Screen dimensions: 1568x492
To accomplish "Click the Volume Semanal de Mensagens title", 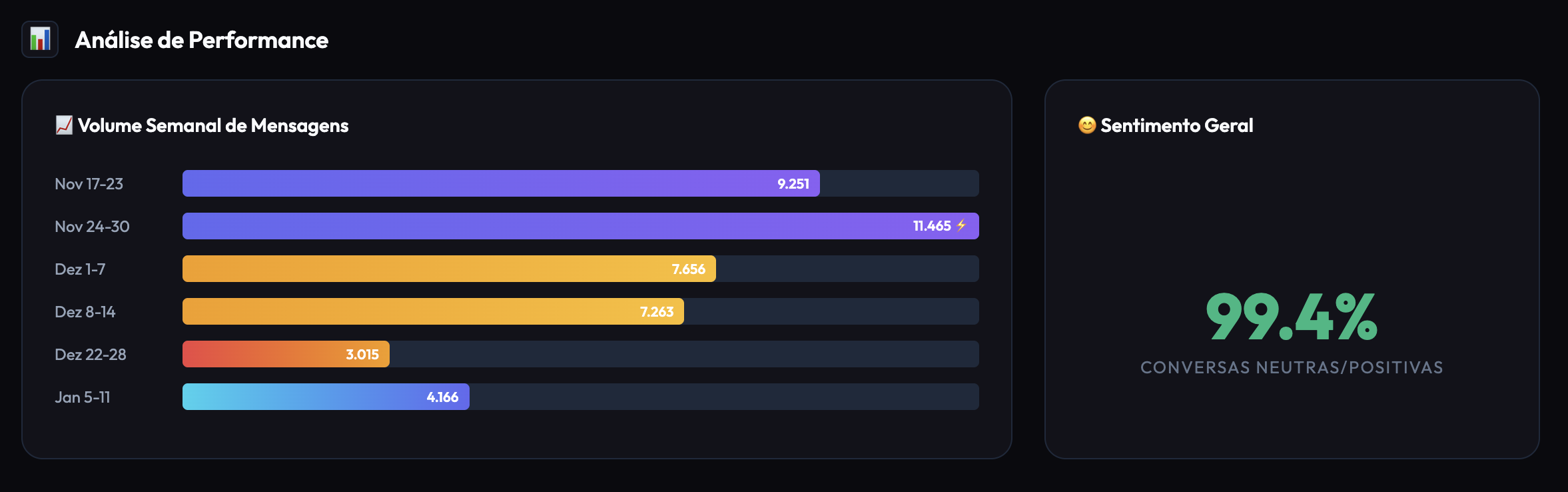I will (213, 125).
